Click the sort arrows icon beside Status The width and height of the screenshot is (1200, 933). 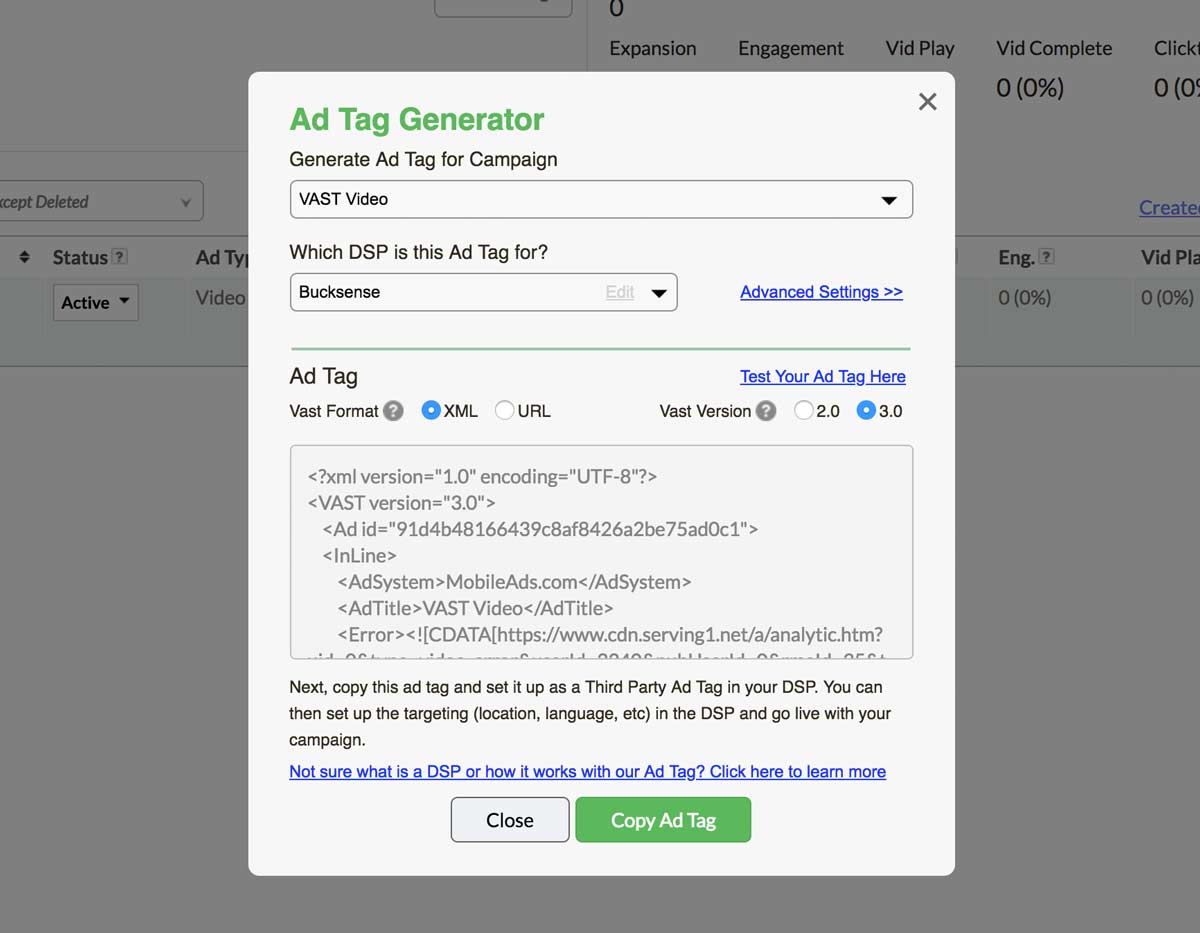[25, 258]
